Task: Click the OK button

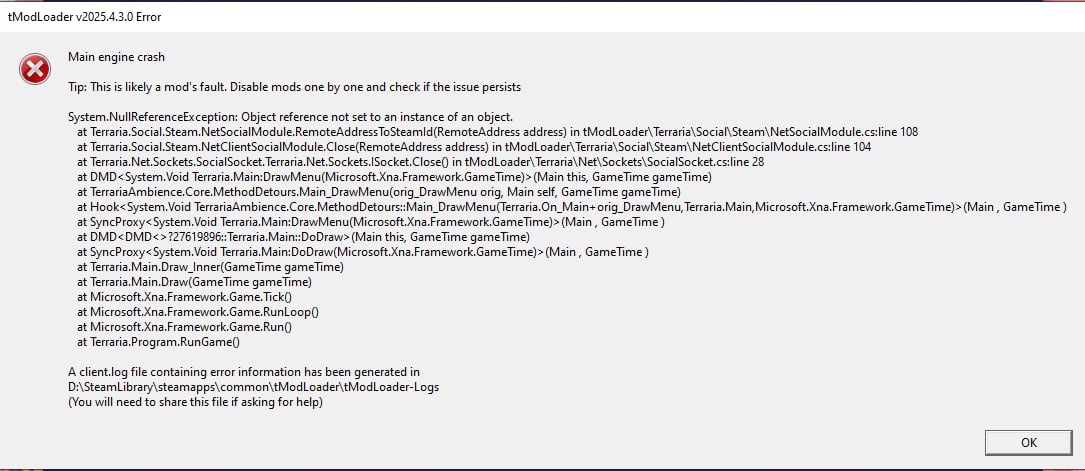Action: (1028, 442)
